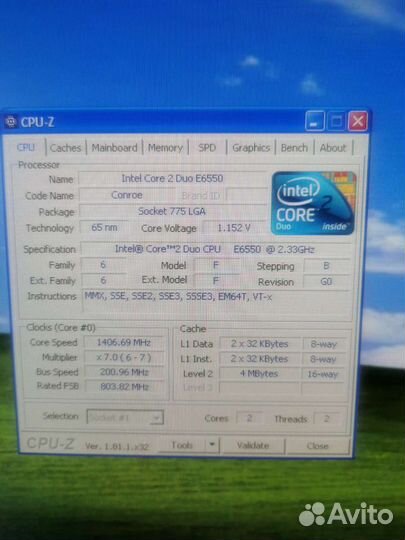The width and height of the screenshot is (405, 540).
Task: Click the package value Socket 775 LGA
Action: [172, 211]
